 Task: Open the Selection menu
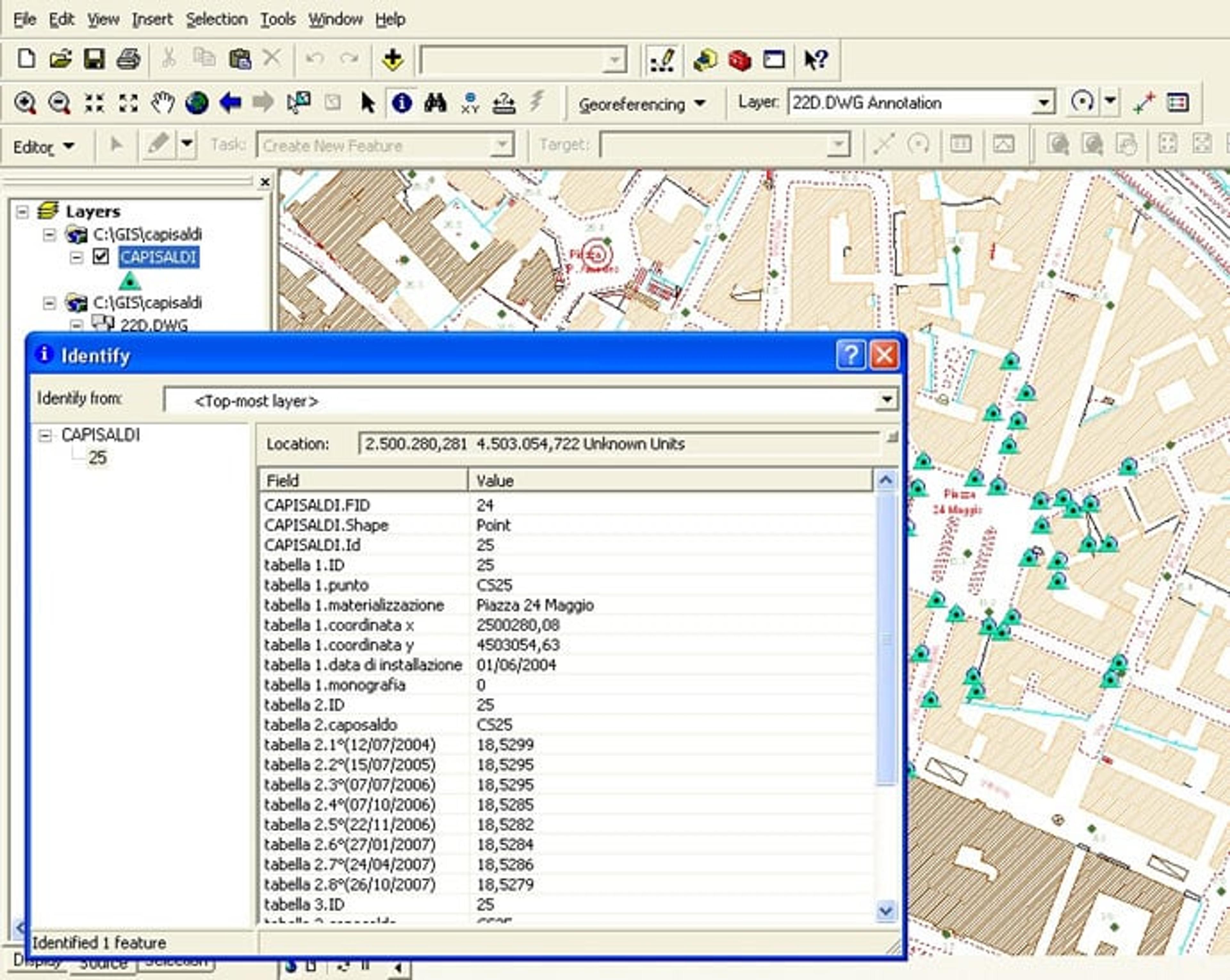click(217, 20)
